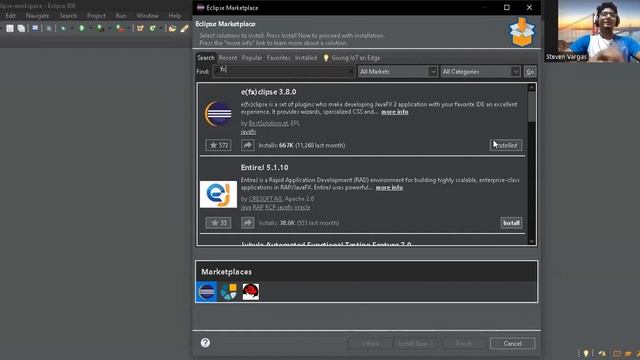Image resolution: width=640 pixels, height=360 pixels.
Task: Open the Coverage dropdown arrow
Action: click(x=109, y=28)
